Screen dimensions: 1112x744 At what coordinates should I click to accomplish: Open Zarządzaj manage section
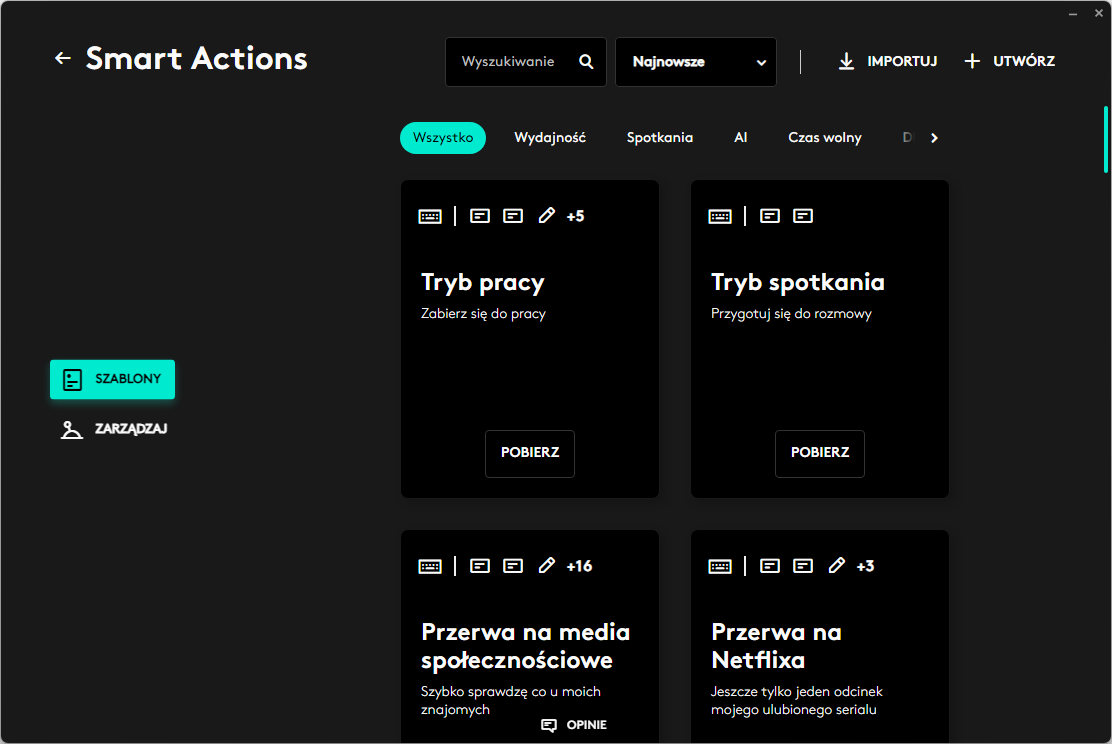(112, 430)
